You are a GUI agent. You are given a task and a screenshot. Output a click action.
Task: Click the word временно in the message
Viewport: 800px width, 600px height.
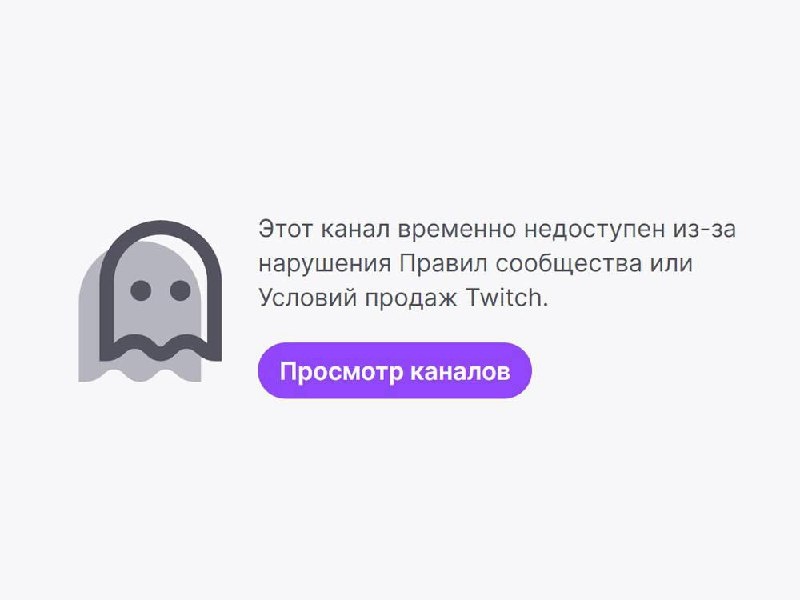pyautogui.click(x=457, y=231)
